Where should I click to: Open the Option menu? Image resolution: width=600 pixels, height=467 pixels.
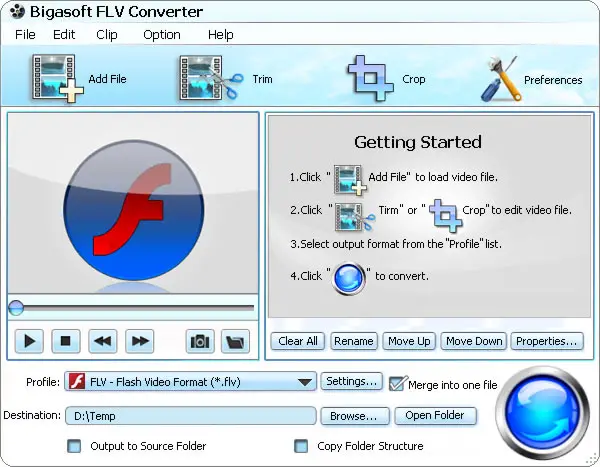point(161,34)
